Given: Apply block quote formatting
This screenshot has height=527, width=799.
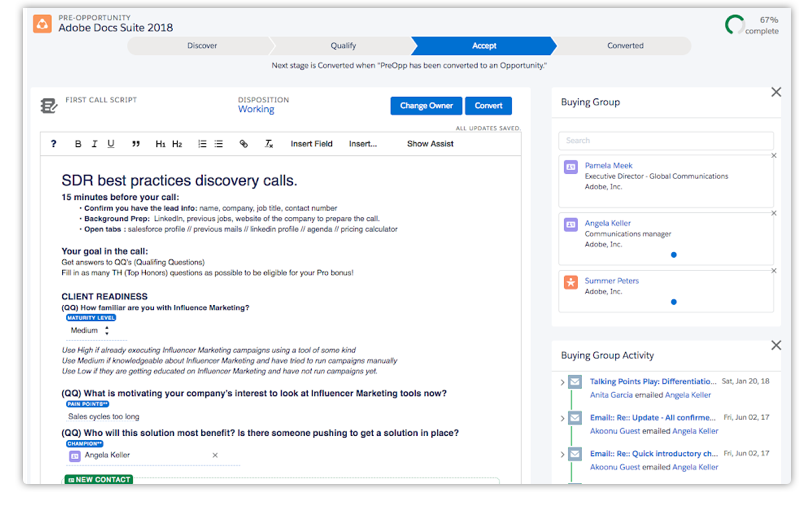Looking at the screenshot, I should [136, 144].
